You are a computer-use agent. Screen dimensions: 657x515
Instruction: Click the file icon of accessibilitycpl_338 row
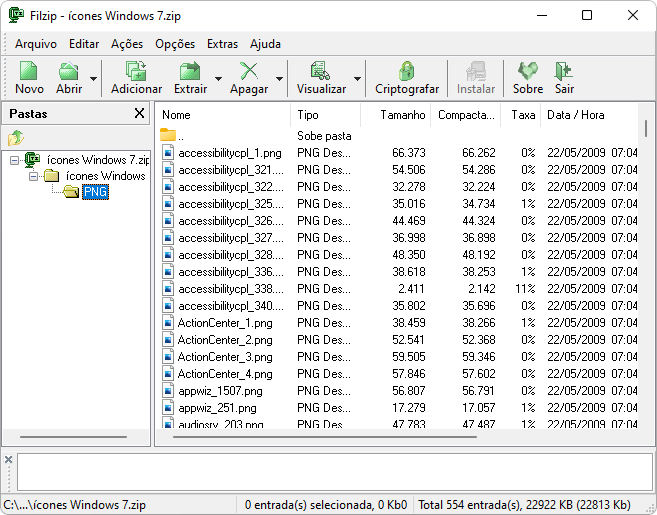click(168, 288)
